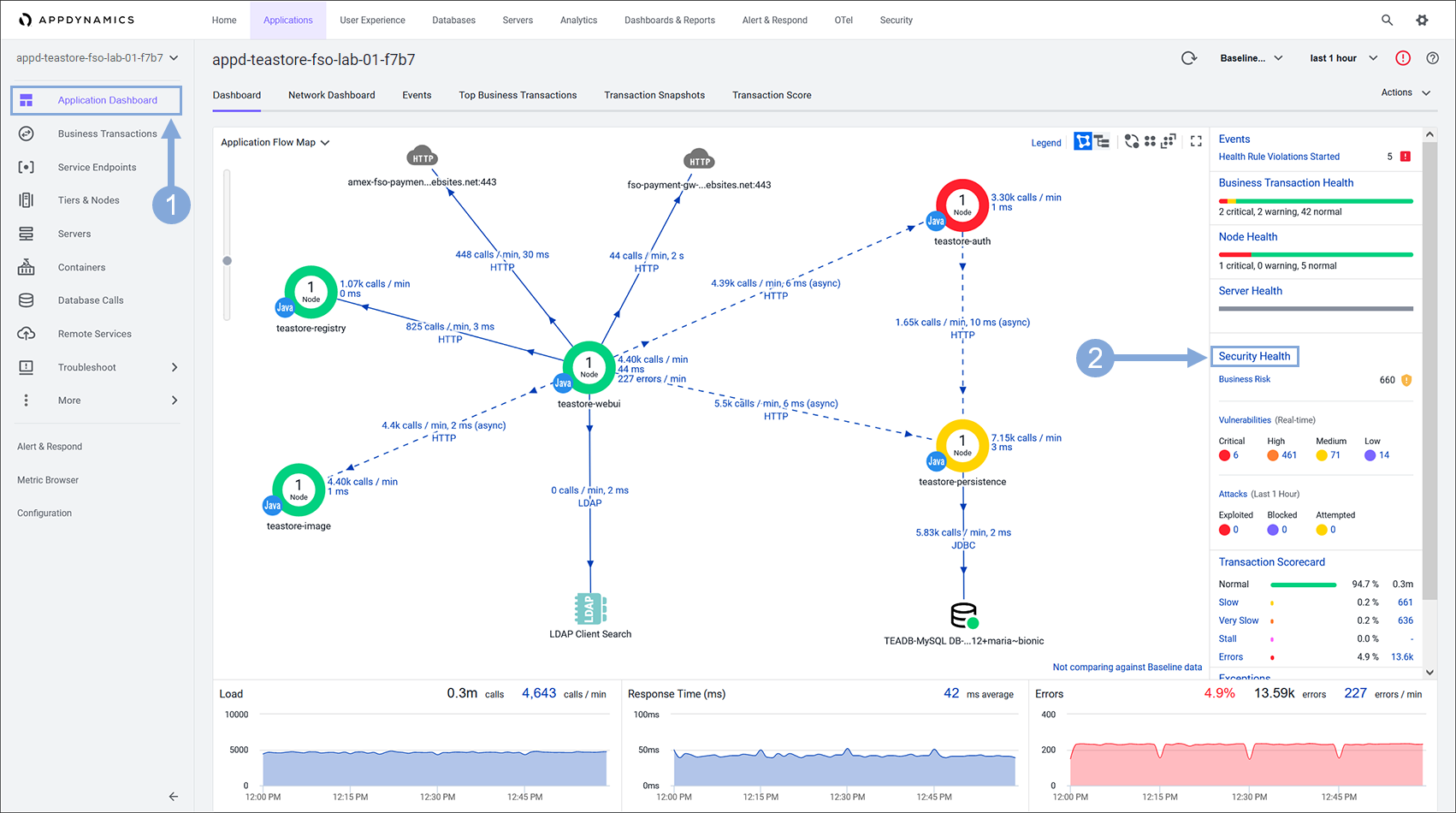Collapse the left sidebar with arrow
Screen dimensions: 1456x813
[174, 796]
